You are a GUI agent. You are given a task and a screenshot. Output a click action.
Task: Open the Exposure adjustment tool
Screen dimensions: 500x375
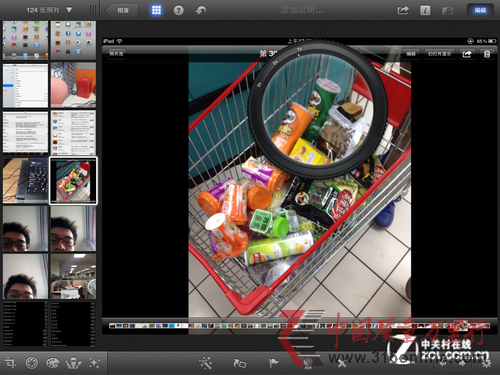(32, 363)
